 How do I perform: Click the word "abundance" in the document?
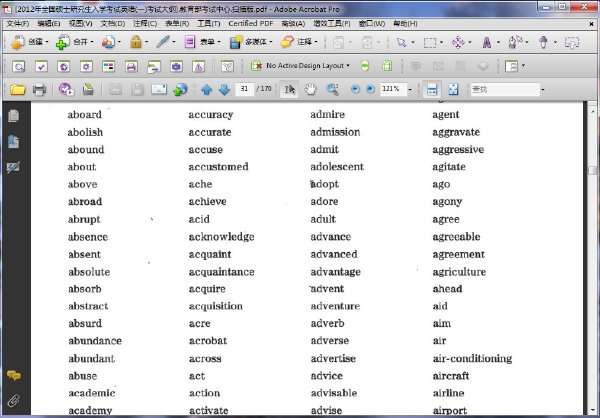tap(95, 341)
